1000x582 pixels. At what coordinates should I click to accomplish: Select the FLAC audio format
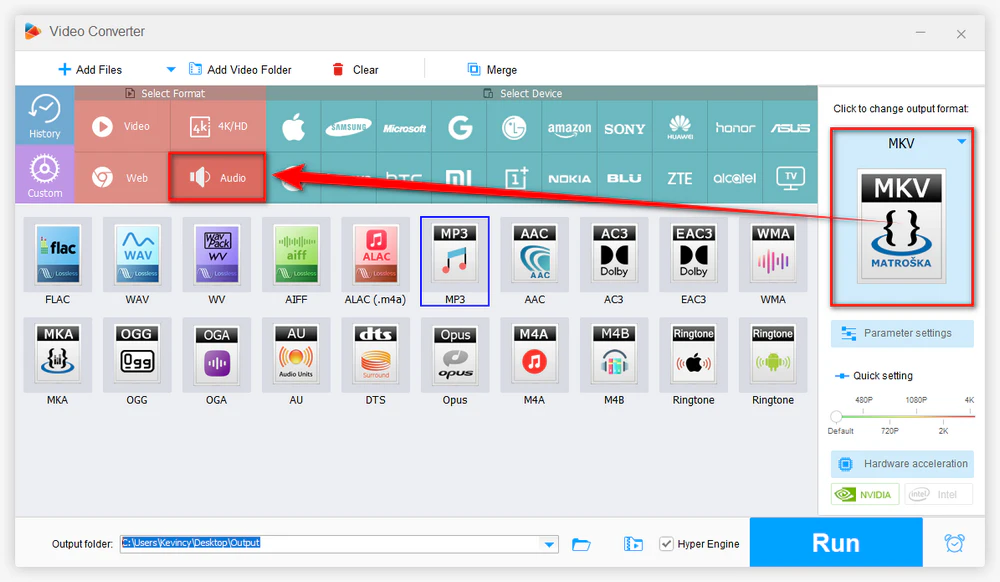pyautogui.click(x=57, y=255)
